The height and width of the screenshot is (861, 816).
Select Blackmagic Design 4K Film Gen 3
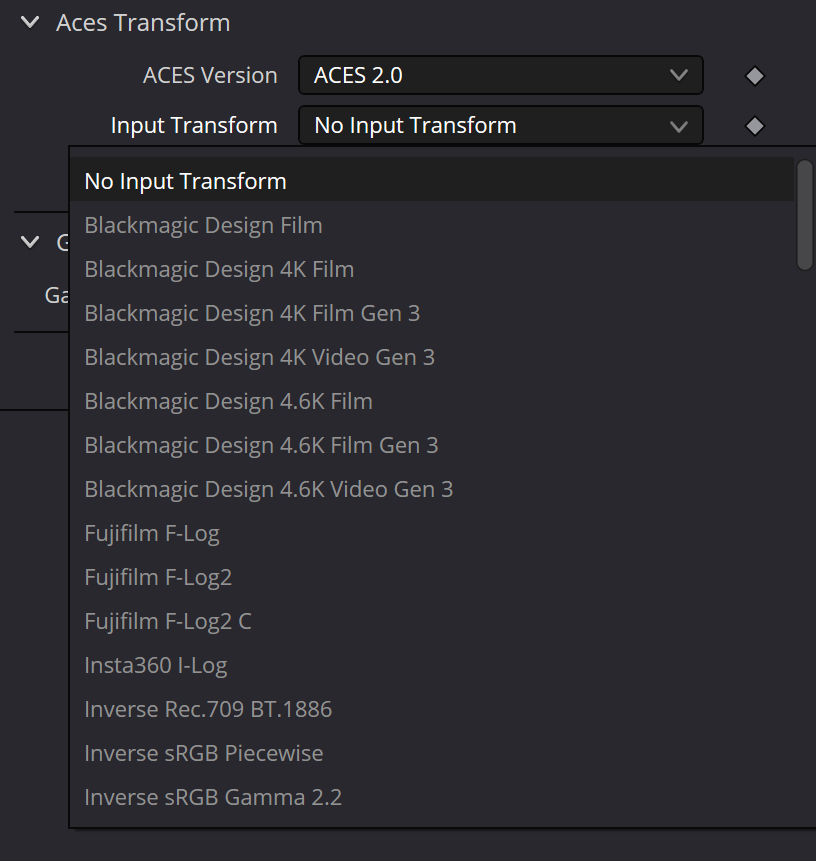coord(432,313)
